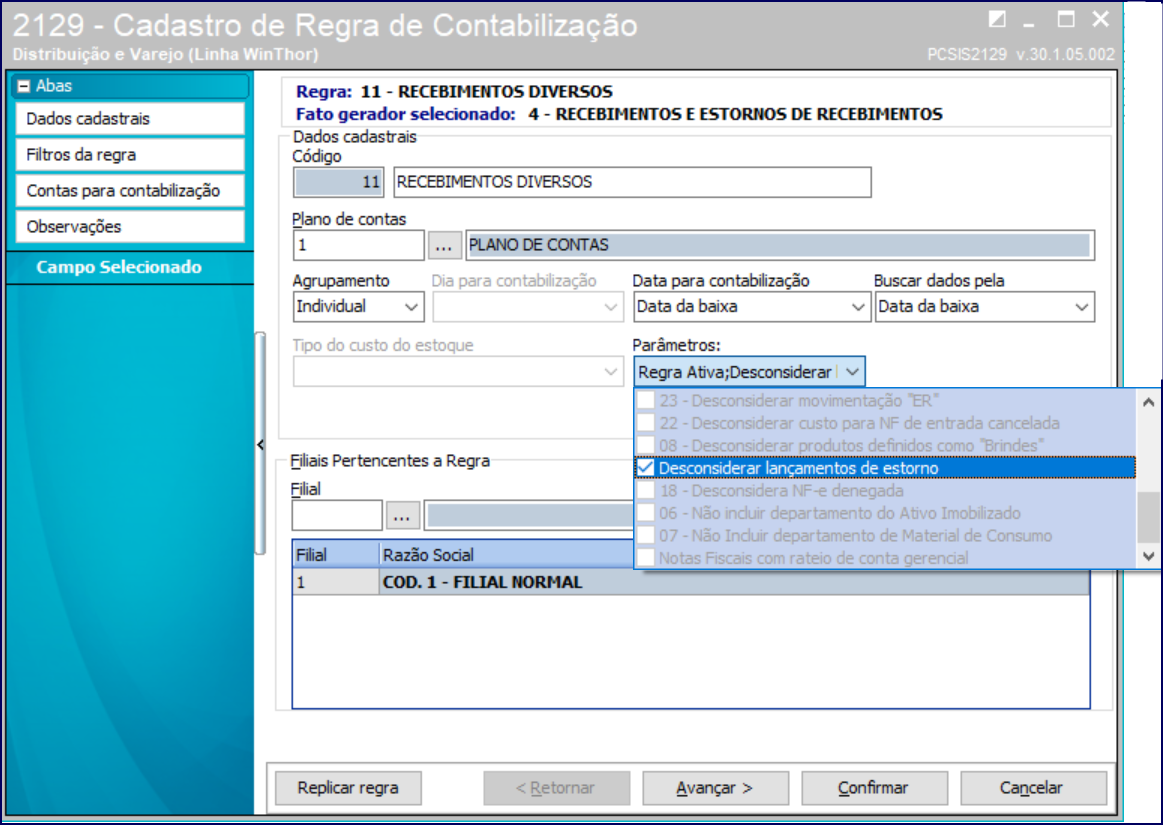This screenshot has height=825, width=1163.
Task: Click the Filial cell with value 1
Action: tap(335, 582)
